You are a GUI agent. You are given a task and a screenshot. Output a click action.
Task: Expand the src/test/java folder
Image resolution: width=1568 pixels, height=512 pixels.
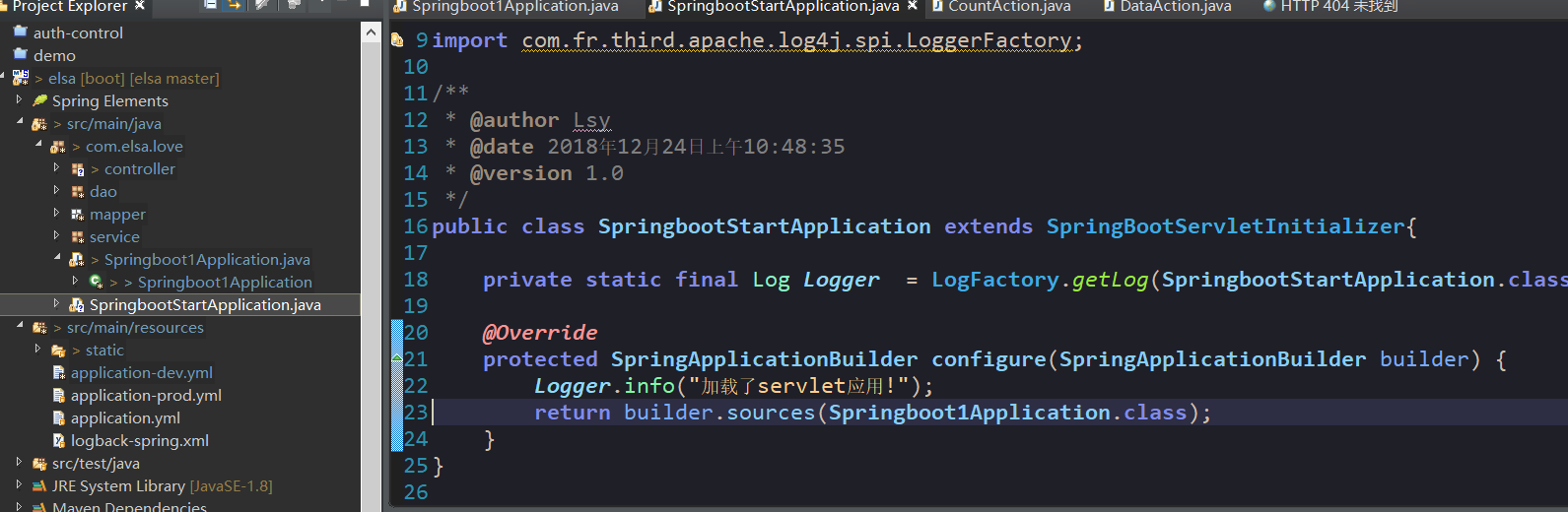[x=19, y=462]
